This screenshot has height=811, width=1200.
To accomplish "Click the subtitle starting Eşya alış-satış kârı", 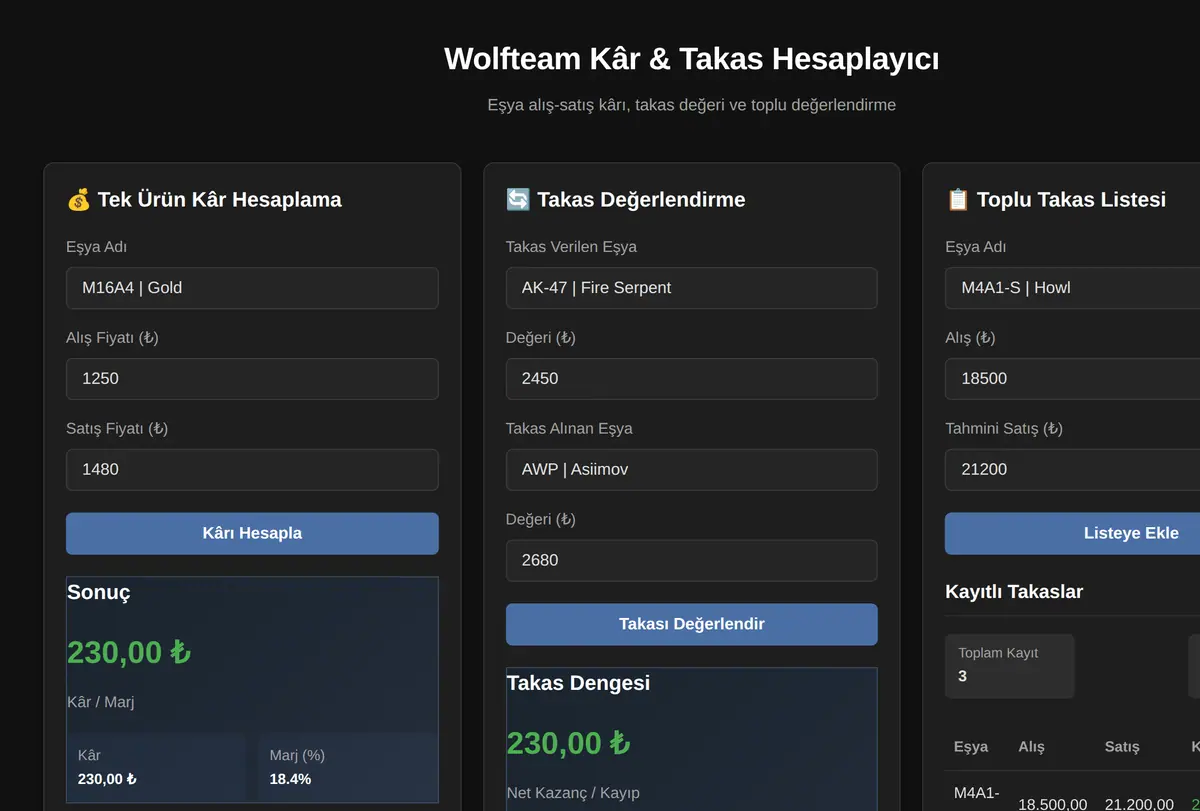I will [692, 105].
